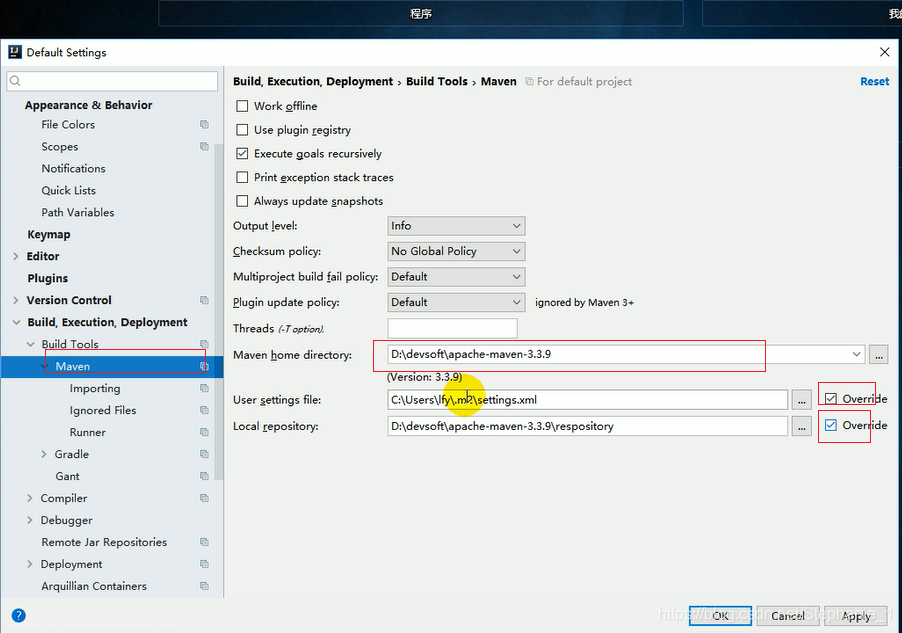The image size is (902, 633).
Task: Select Appearance & Behavior category
Action: click(89, 105)
